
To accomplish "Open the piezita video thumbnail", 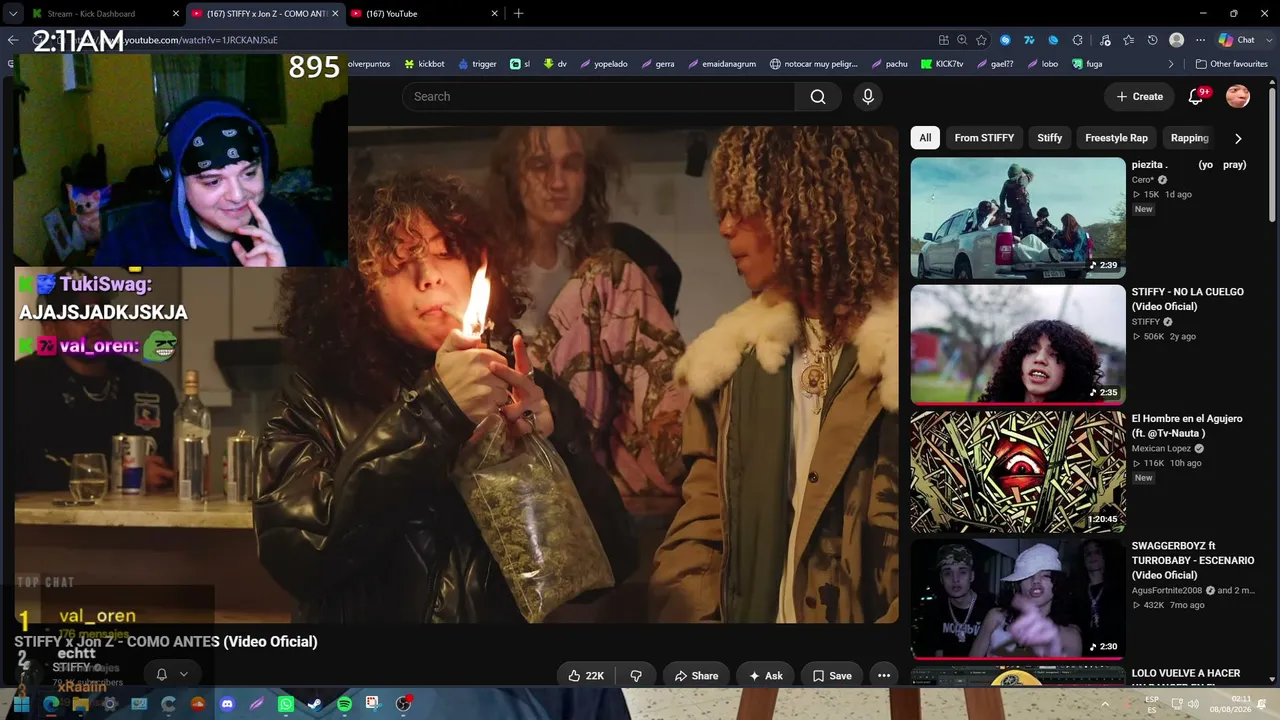I will pos(1018,218).
